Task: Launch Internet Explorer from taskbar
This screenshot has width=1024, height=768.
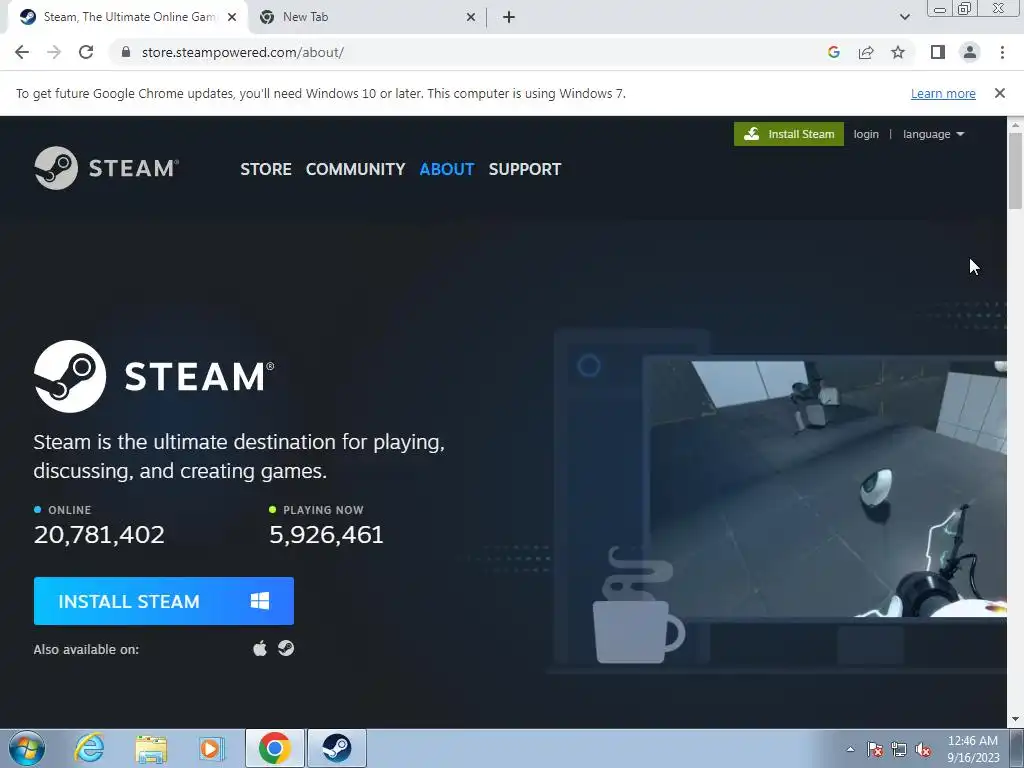Action: coord(89,748)
